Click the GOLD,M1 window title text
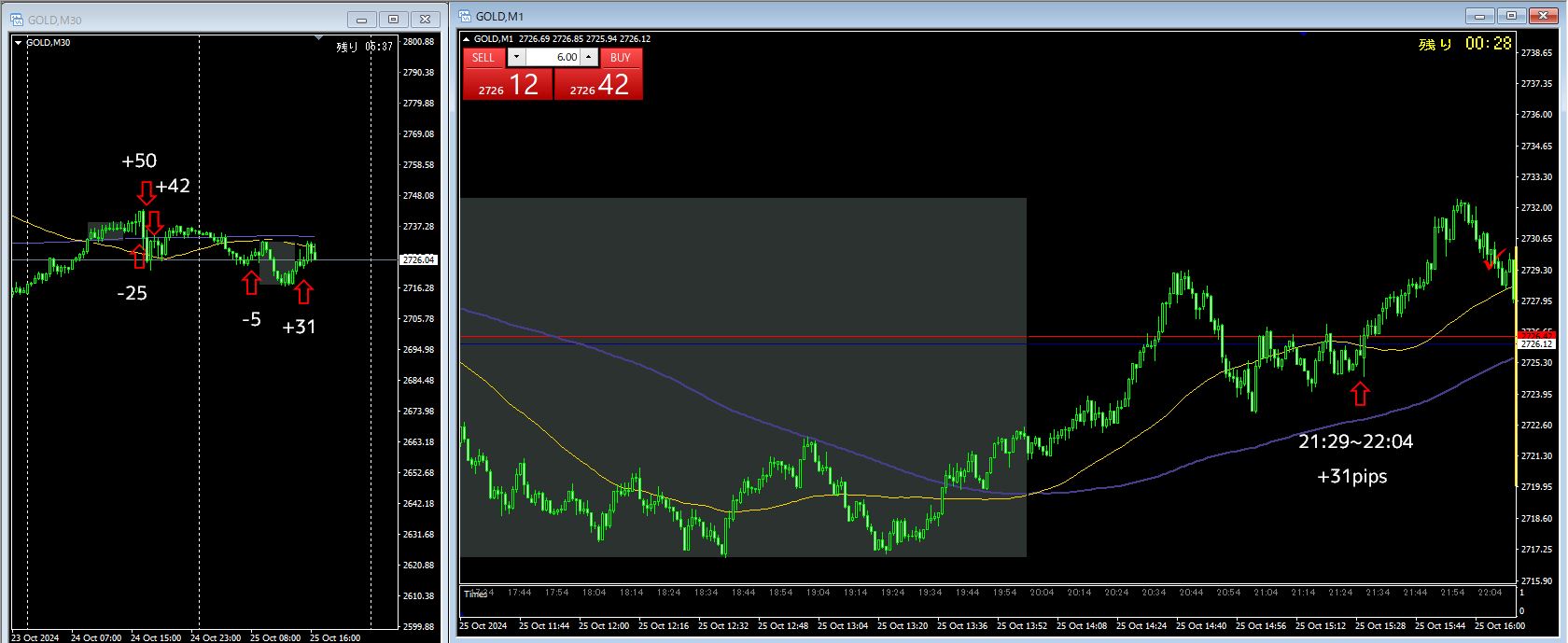 [x=499, y=16]
